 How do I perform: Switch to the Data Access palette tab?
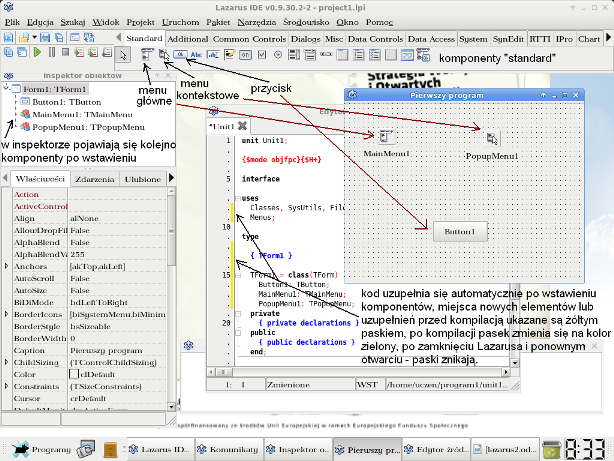click(x=431, y=39)
